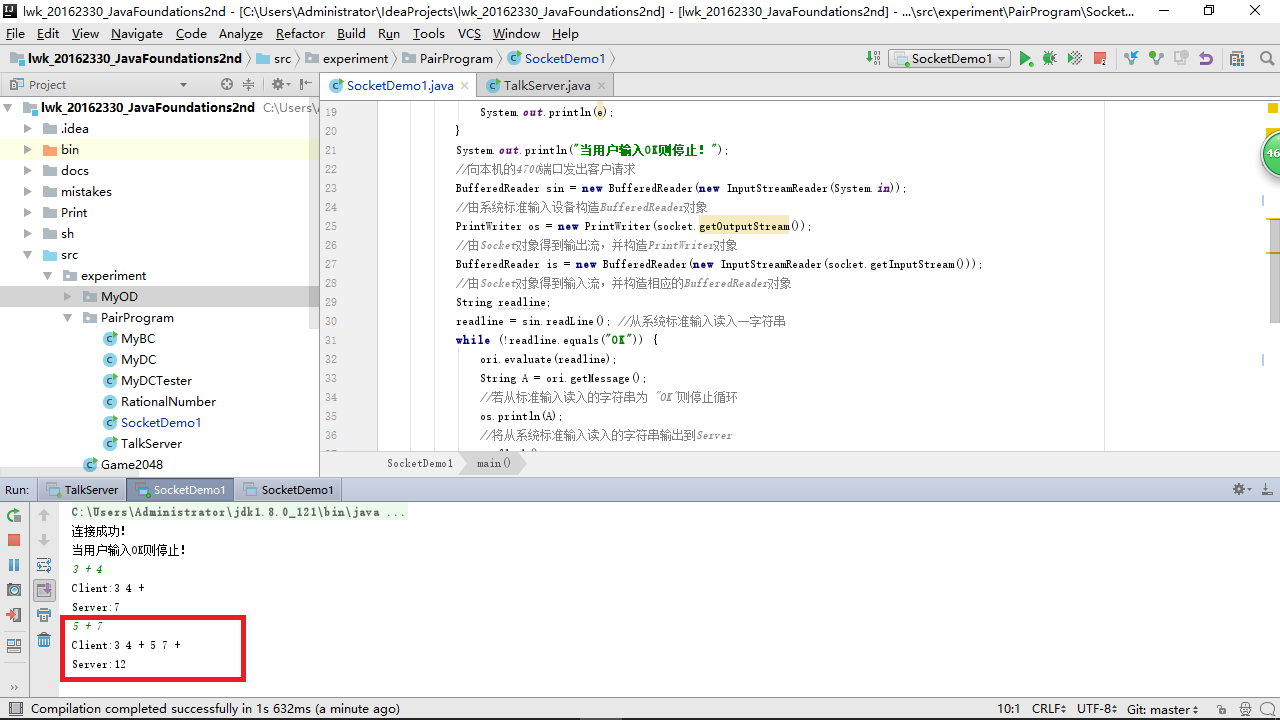
Task: Toggle scroll to end of console
Action: pos(44,590)
